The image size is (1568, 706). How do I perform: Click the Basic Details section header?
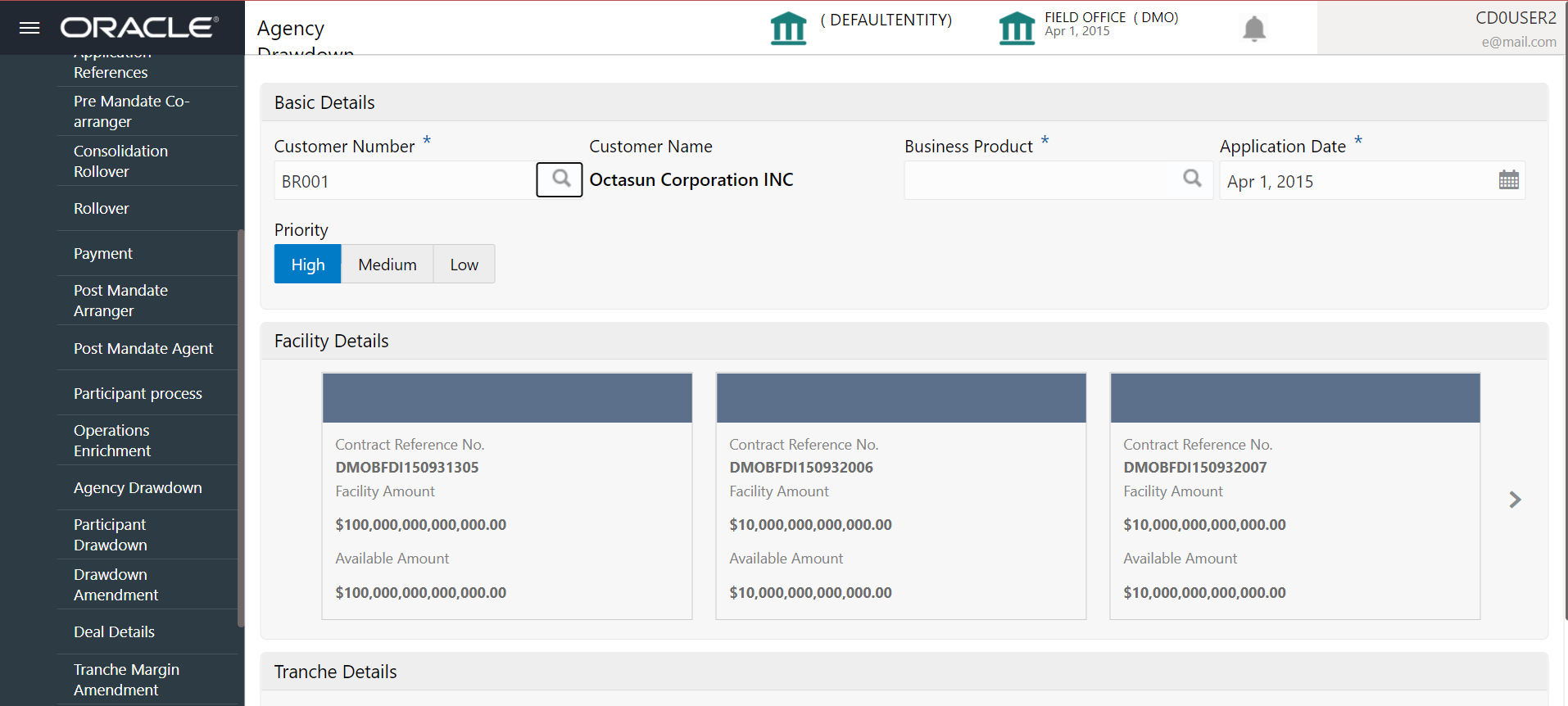click(x=904, y=102)
